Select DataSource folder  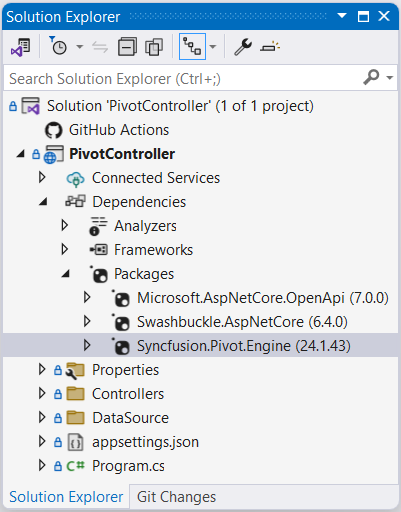(x=130, y=418)
